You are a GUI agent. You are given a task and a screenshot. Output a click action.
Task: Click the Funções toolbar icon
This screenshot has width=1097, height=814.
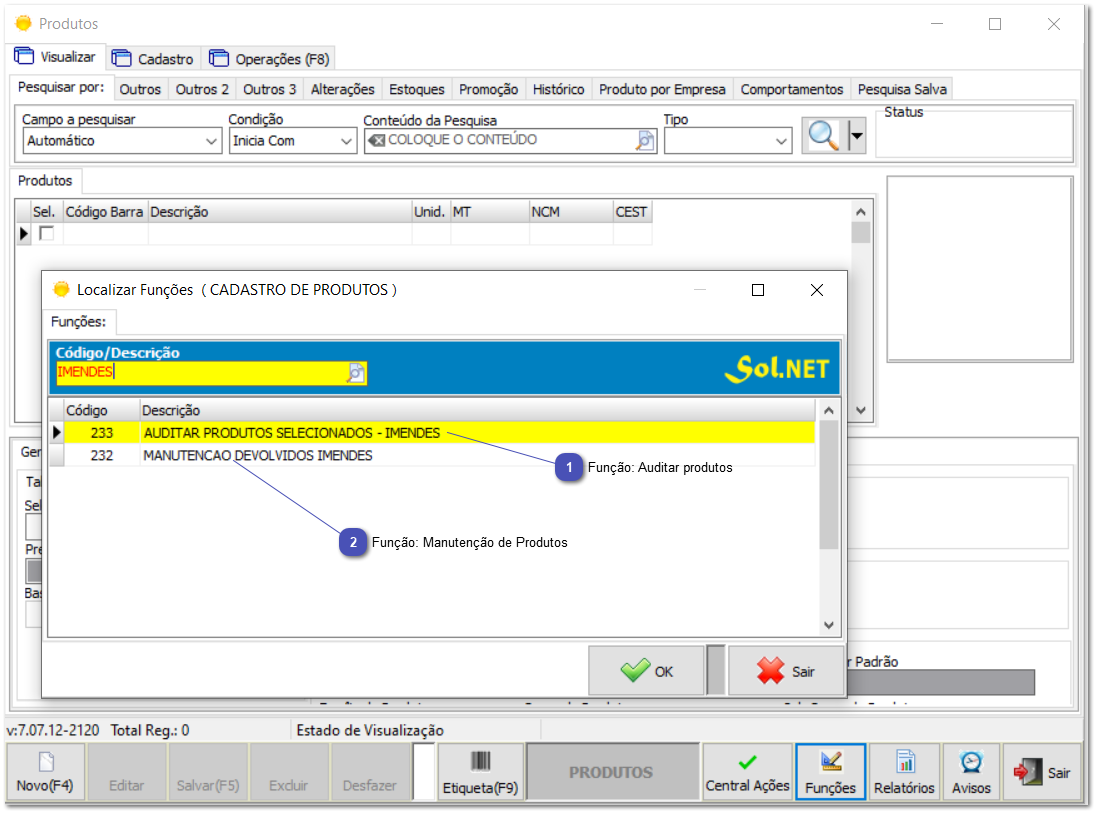click(x=830, y=763)
